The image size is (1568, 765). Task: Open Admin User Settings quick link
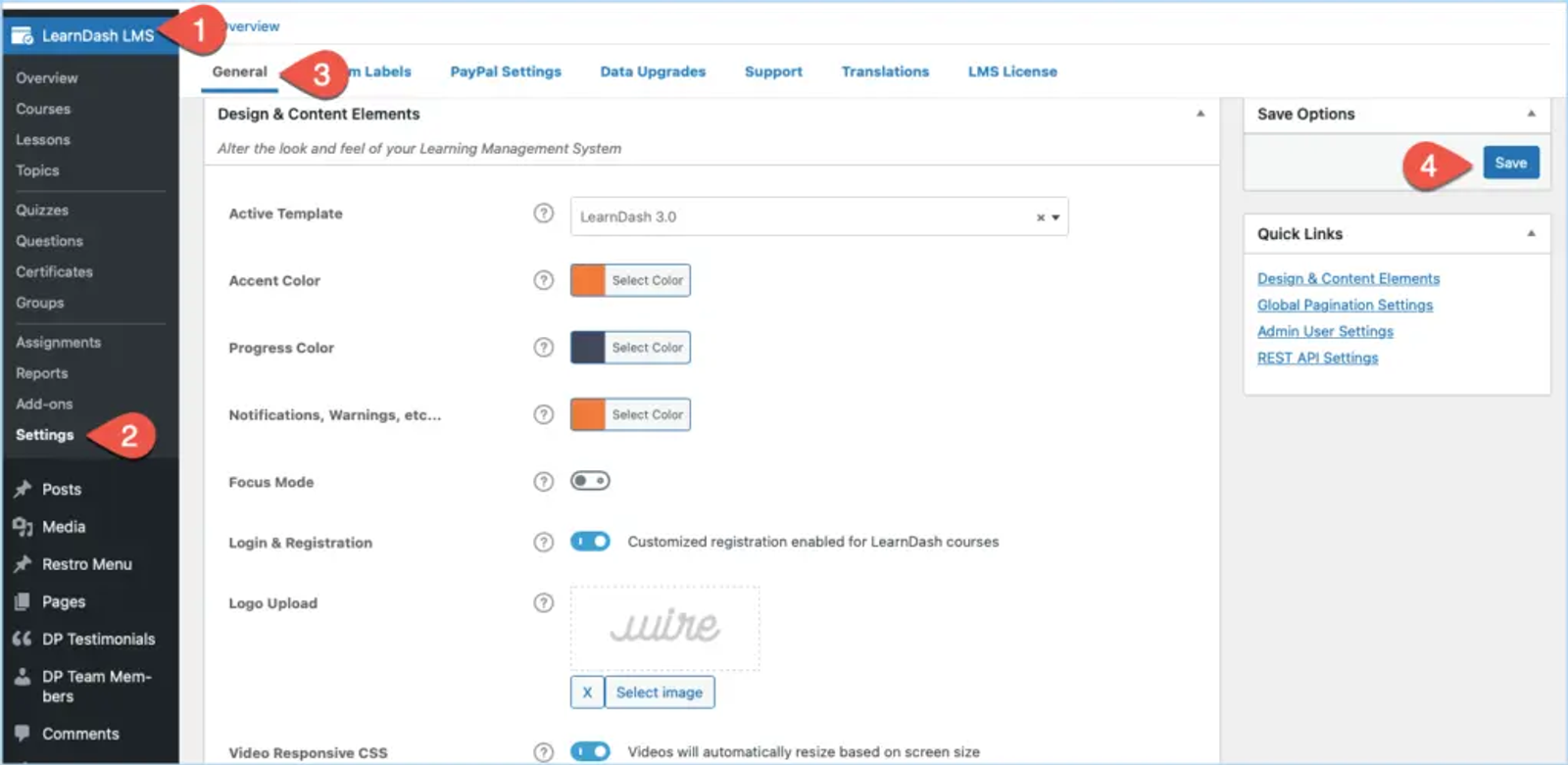(1325, 332)
